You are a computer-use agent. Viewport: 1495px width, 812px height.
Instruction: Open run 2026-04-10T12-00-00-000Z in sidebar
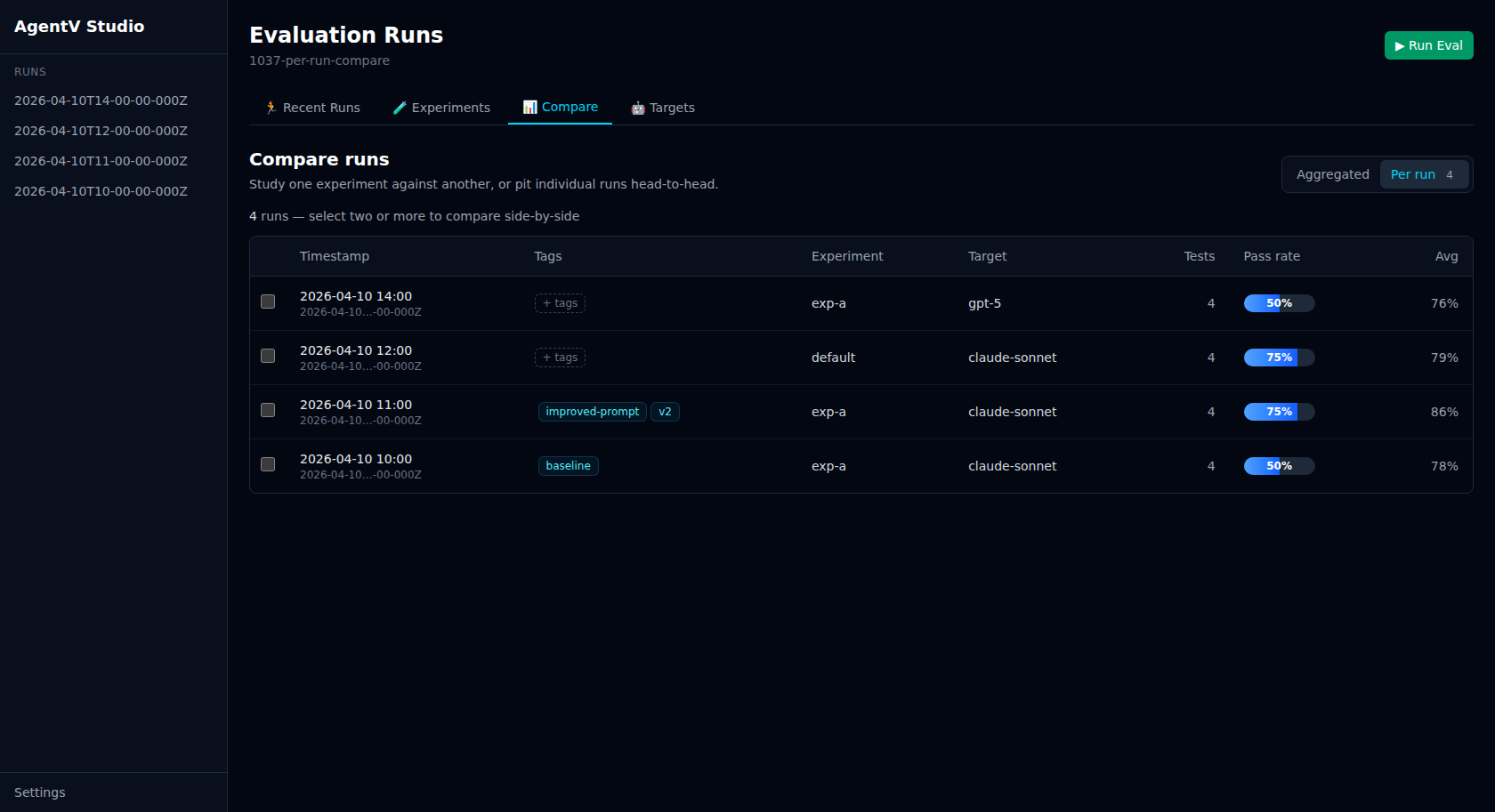coord(101,131)
